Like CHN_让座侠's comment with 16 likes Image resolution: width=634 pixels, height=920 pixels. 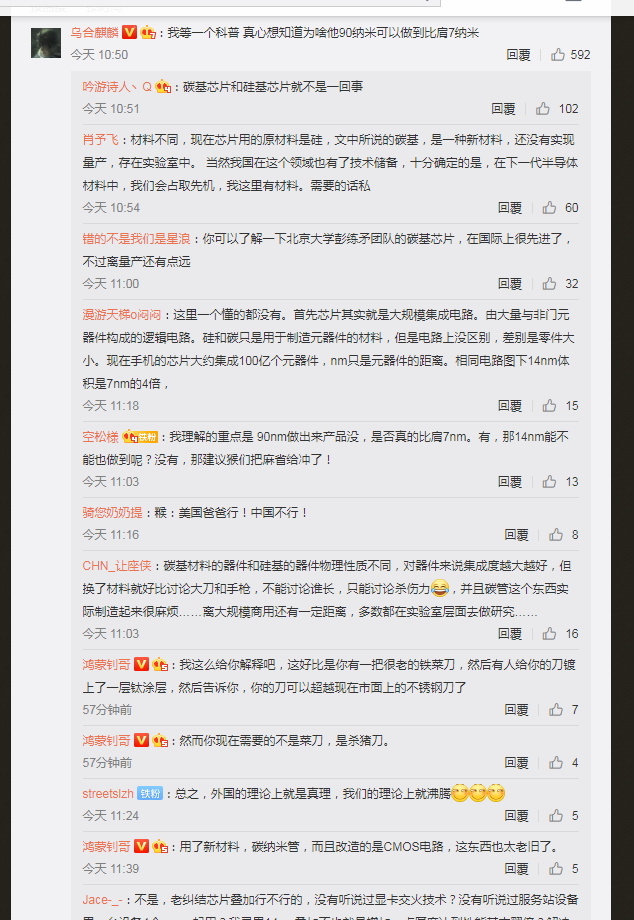(x=549, y=634)
